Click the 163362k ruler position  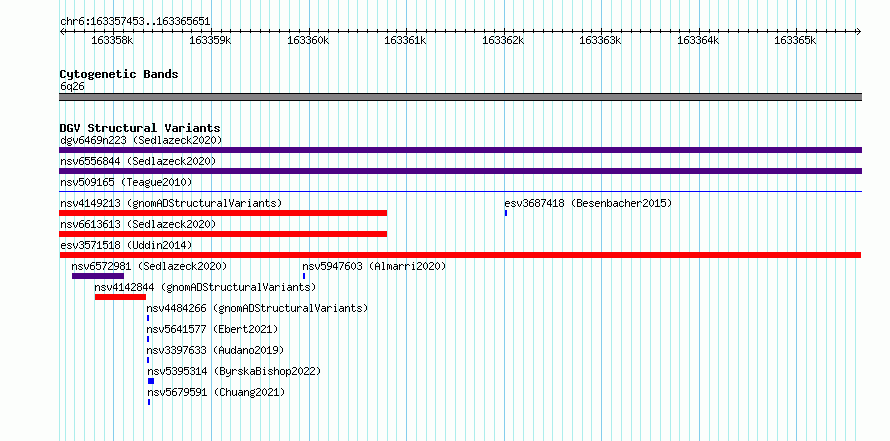point(503,40)
